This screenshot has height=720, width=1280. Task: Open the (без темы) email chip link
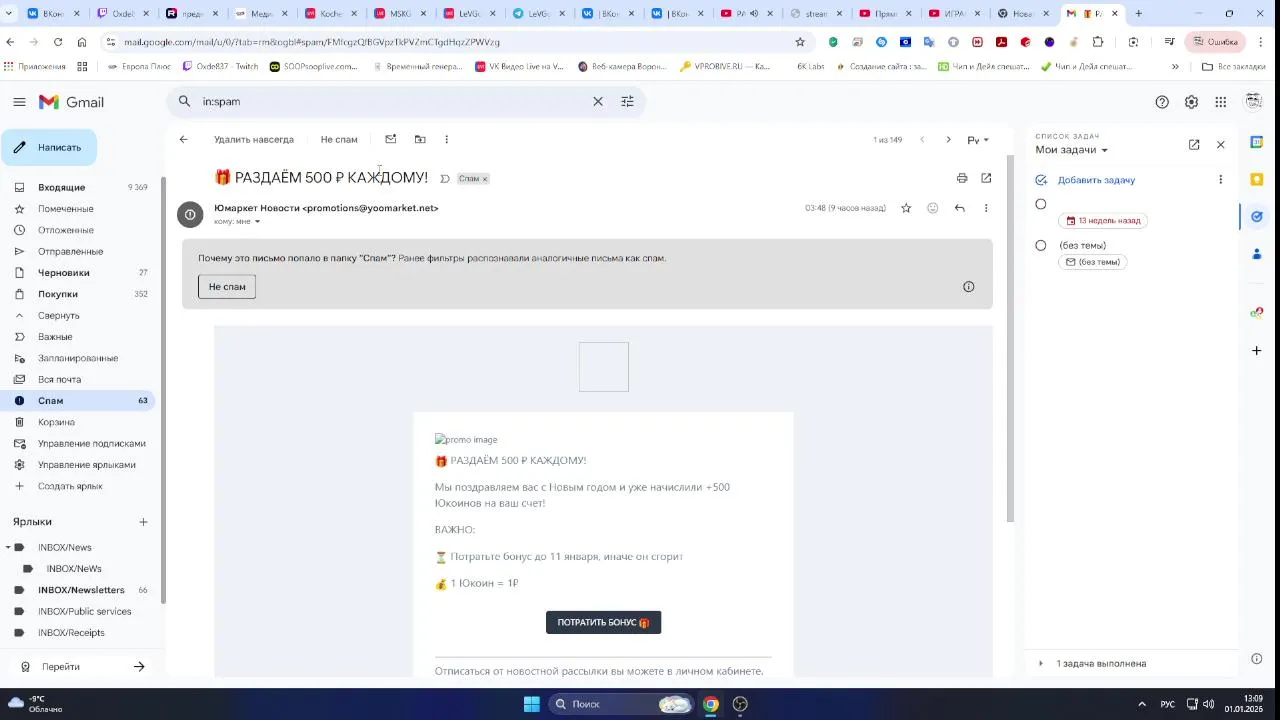1093,262
